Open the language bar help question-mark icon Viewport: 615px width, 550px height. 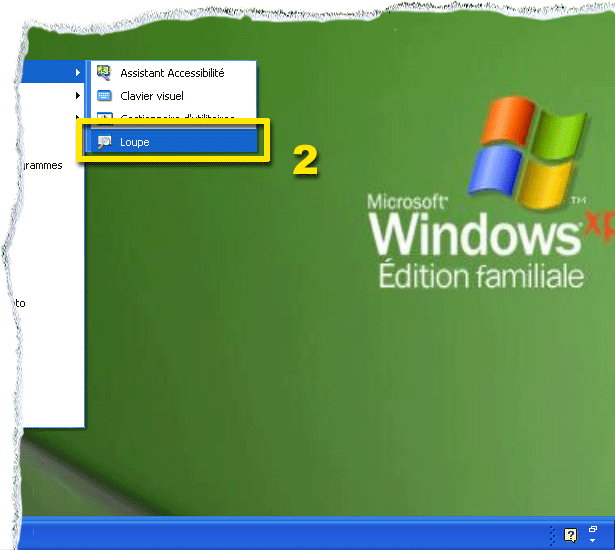tap(570, 535)
